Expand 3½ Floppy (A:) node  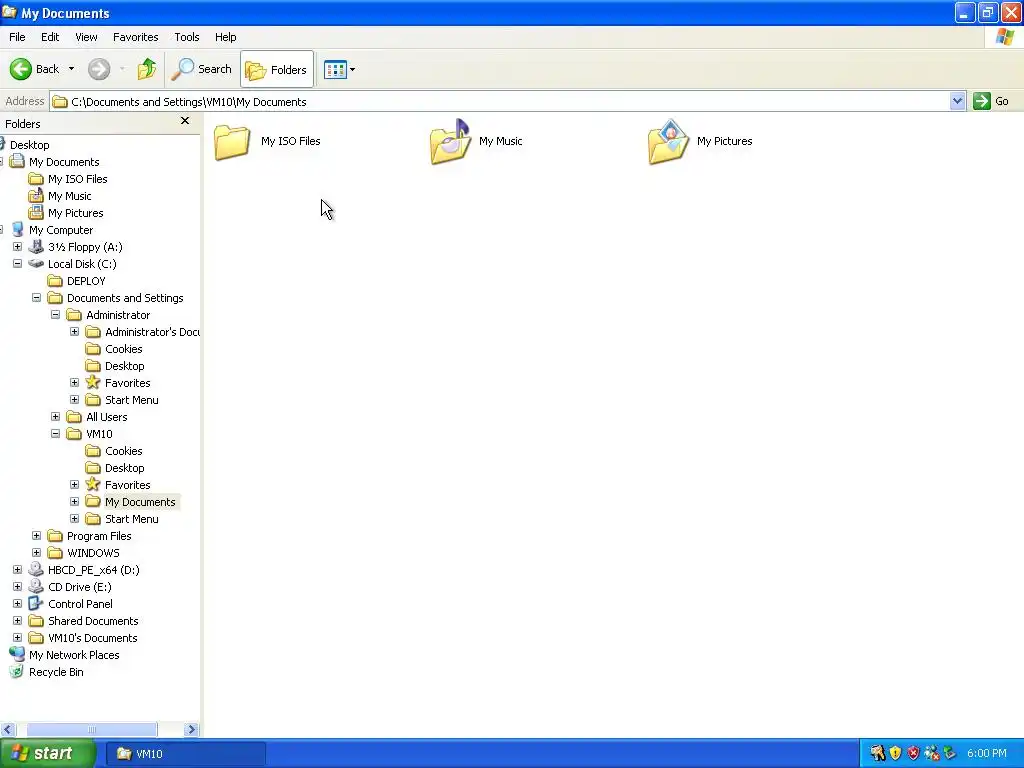pos(18,247)
